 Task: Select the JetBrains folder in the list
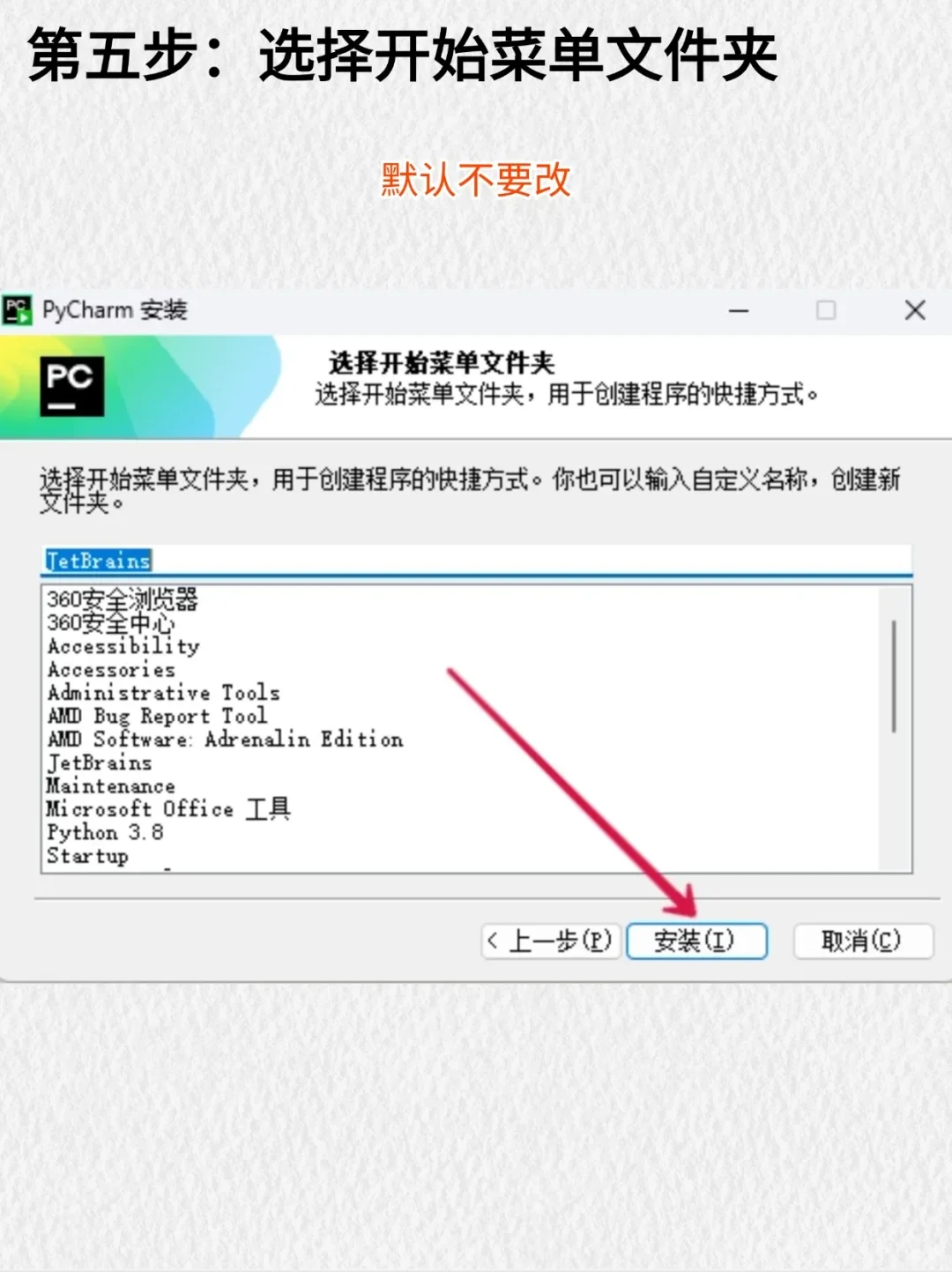pyautogui.click(x=100, y=762)
